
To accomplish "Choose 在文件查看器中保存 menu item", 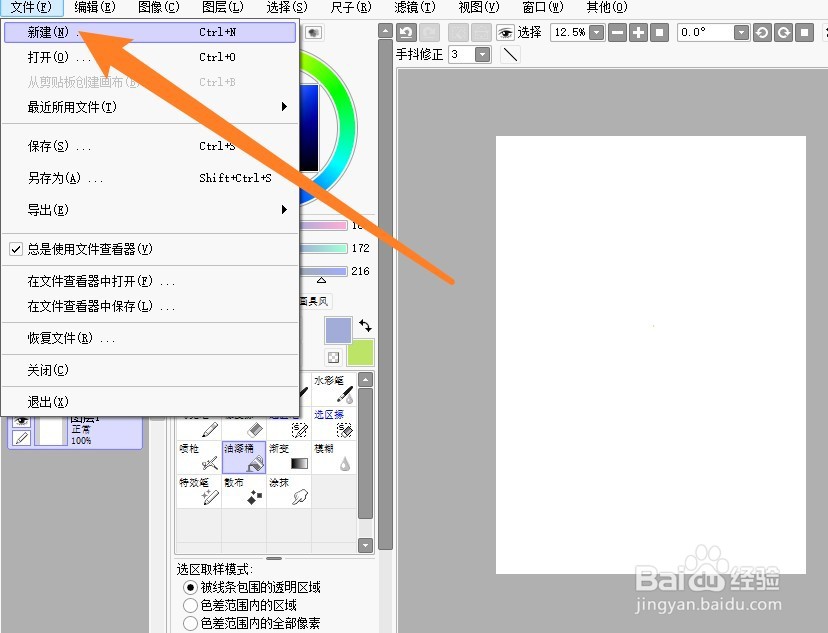I will 150,306.
